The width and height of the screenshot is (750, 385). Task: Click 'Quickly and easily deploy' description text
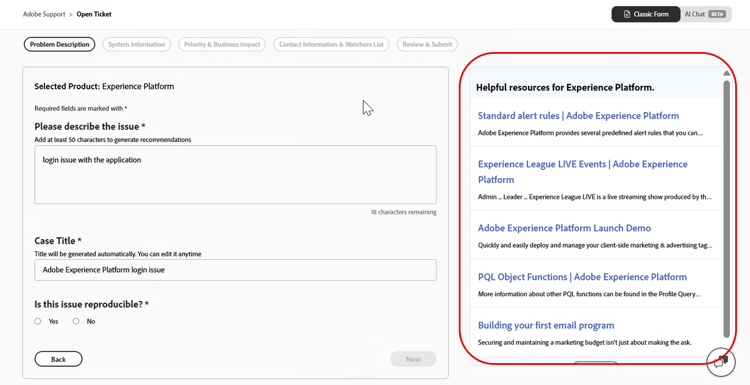tap(595, 245)
